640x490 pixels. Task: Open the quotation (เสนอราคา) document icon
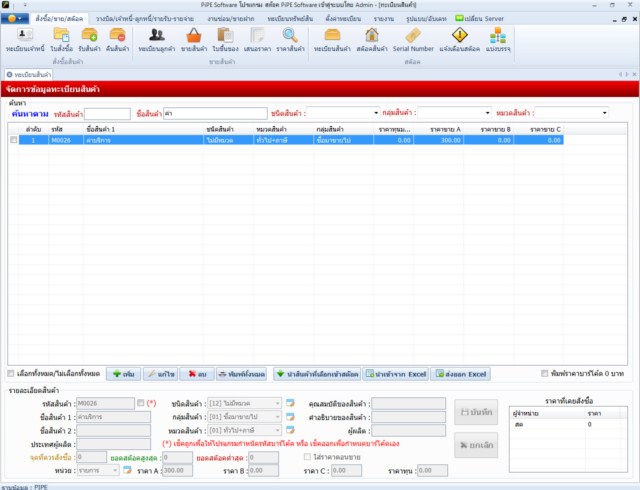tap(257, 40)
